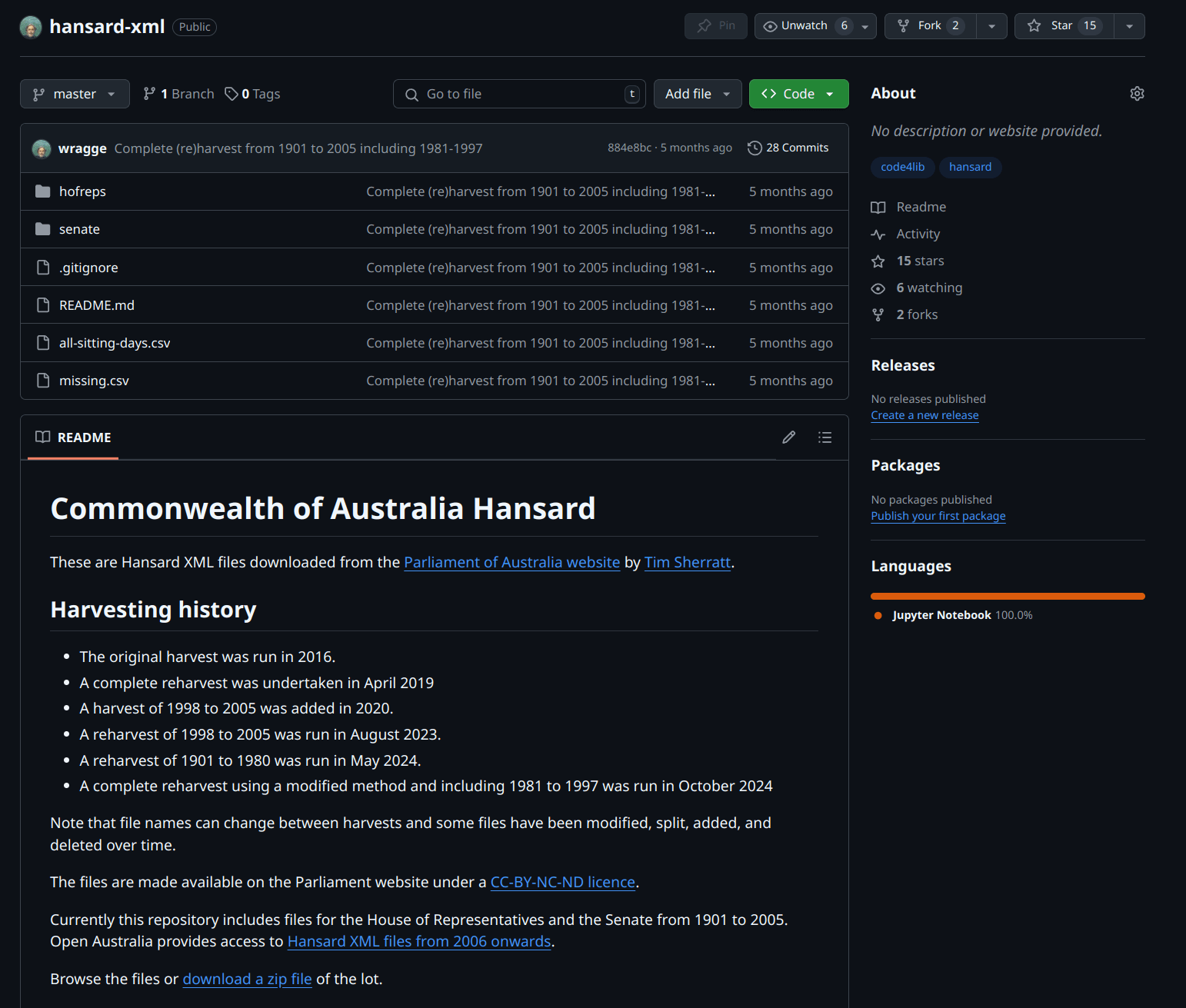This screenshot has height=1008, width=1186.
Task: Open the Fork options dropdown arrow
Action: point(992,26)
